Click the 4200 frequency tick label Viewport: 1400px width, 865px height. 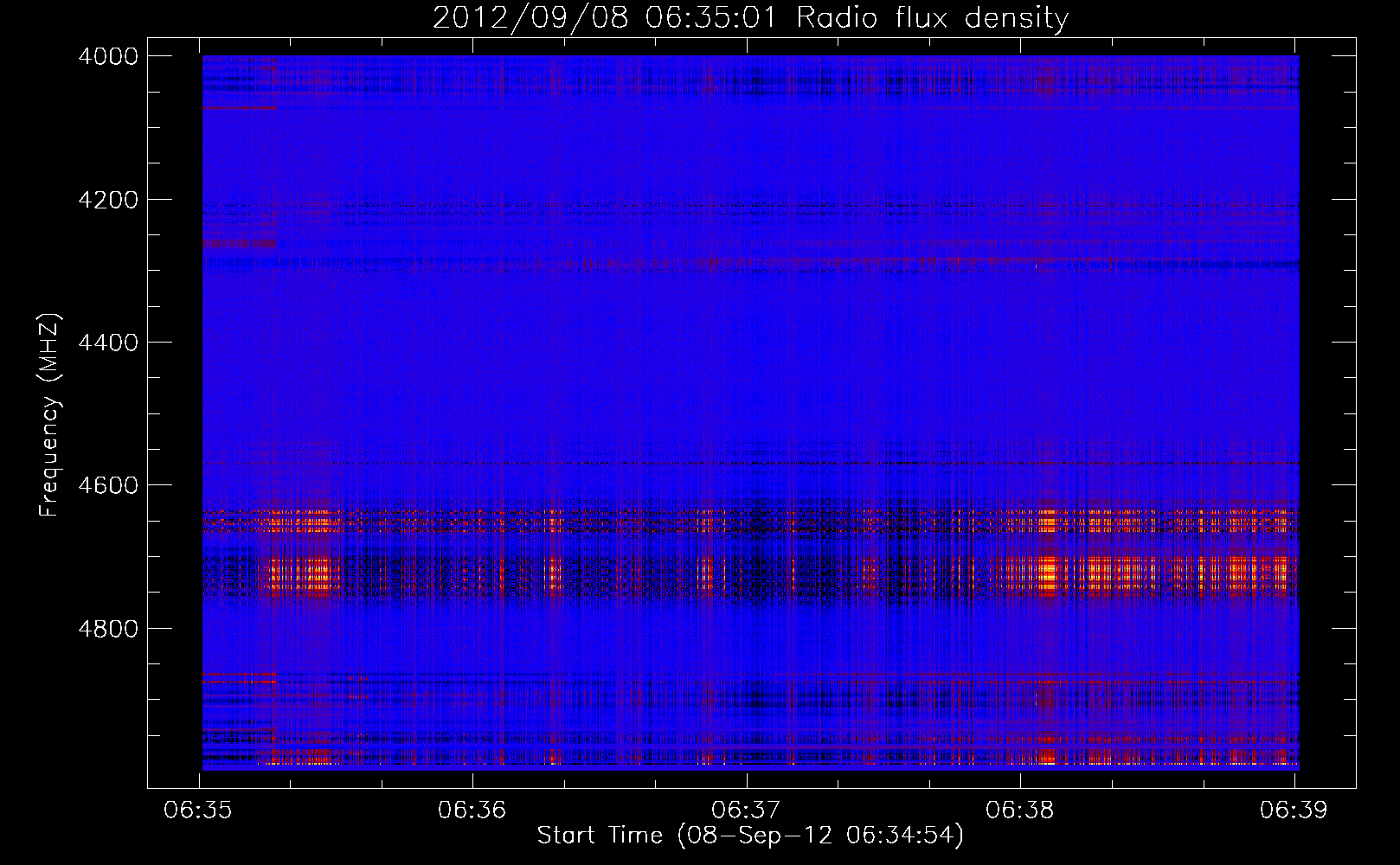point(108,200)
